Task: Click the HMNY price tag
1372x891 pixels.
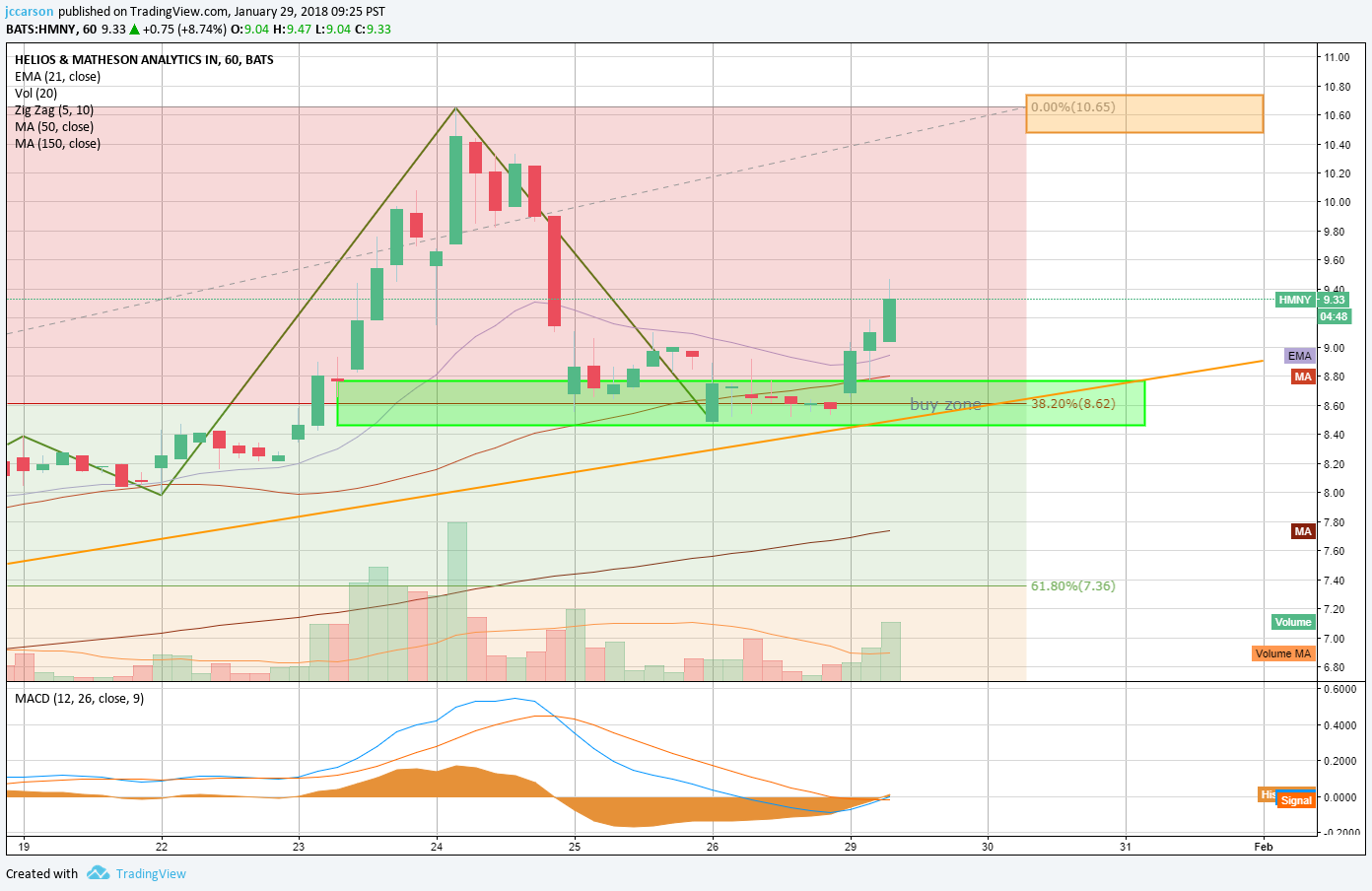Action: point(1295,300)
